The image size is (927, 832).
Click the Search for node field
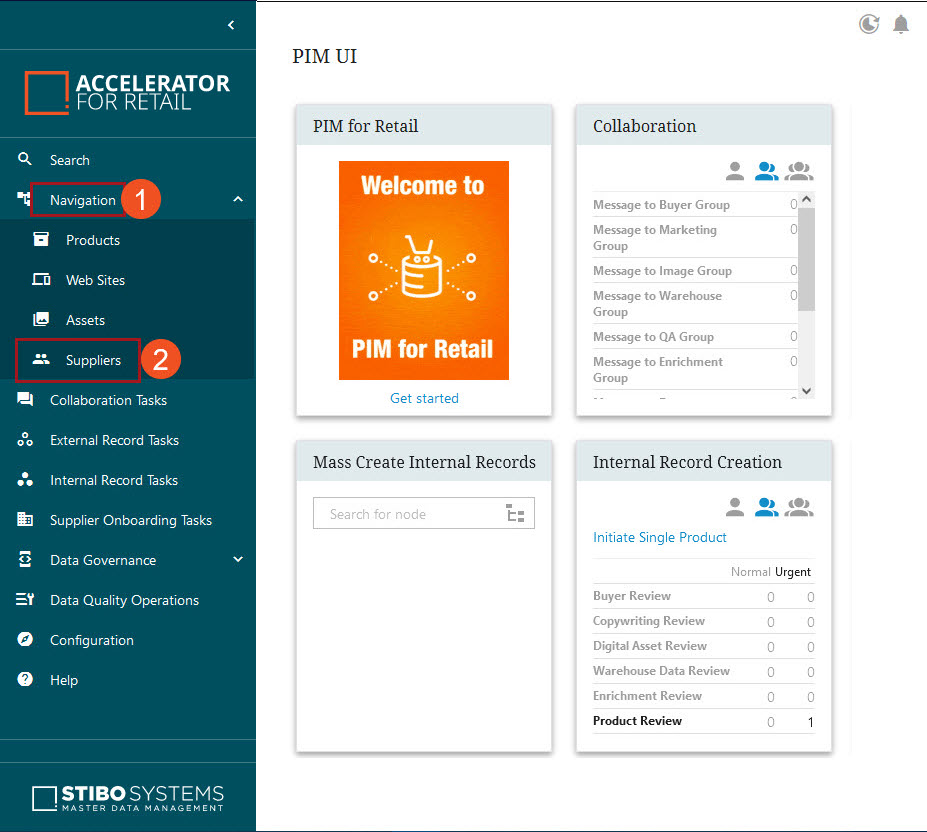(424, 513)
